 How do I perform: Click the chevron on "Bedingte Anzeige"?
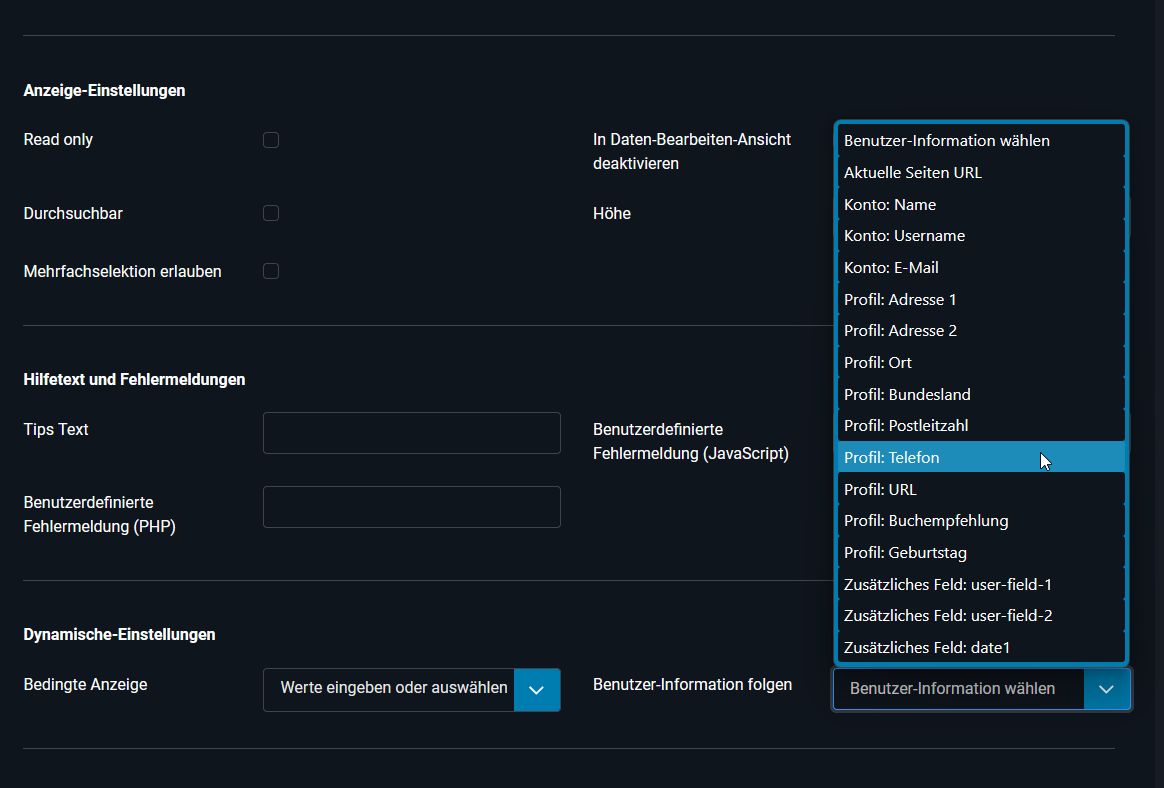click(x=536, y=689)
